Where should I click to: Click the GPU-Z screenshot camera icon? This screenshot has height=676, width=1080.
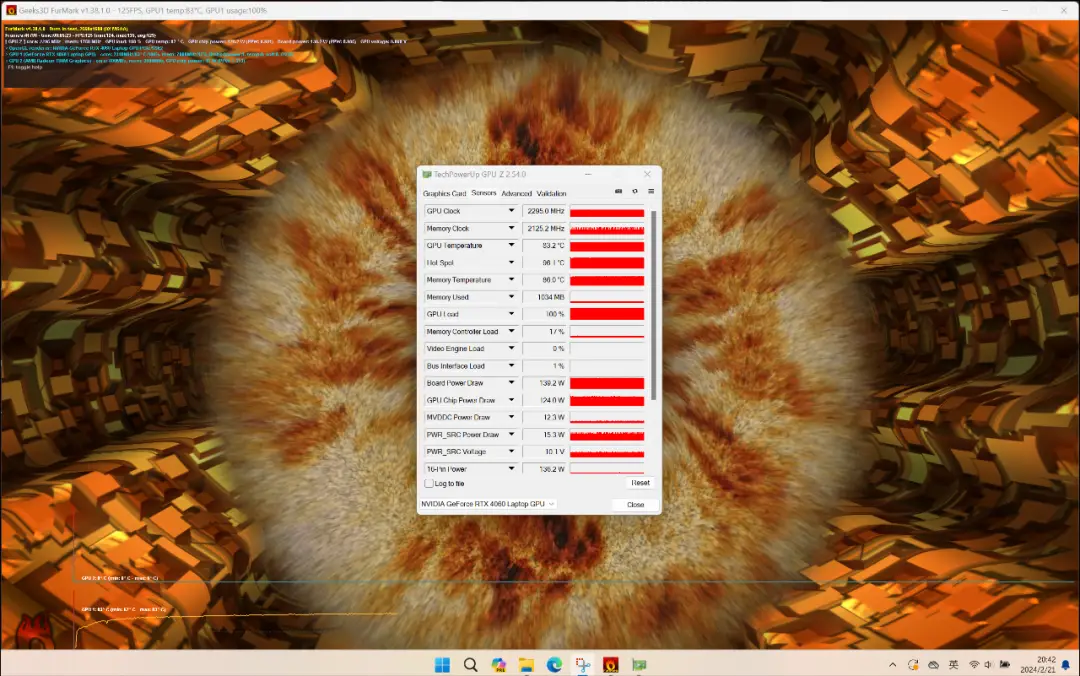click(618, 192)
